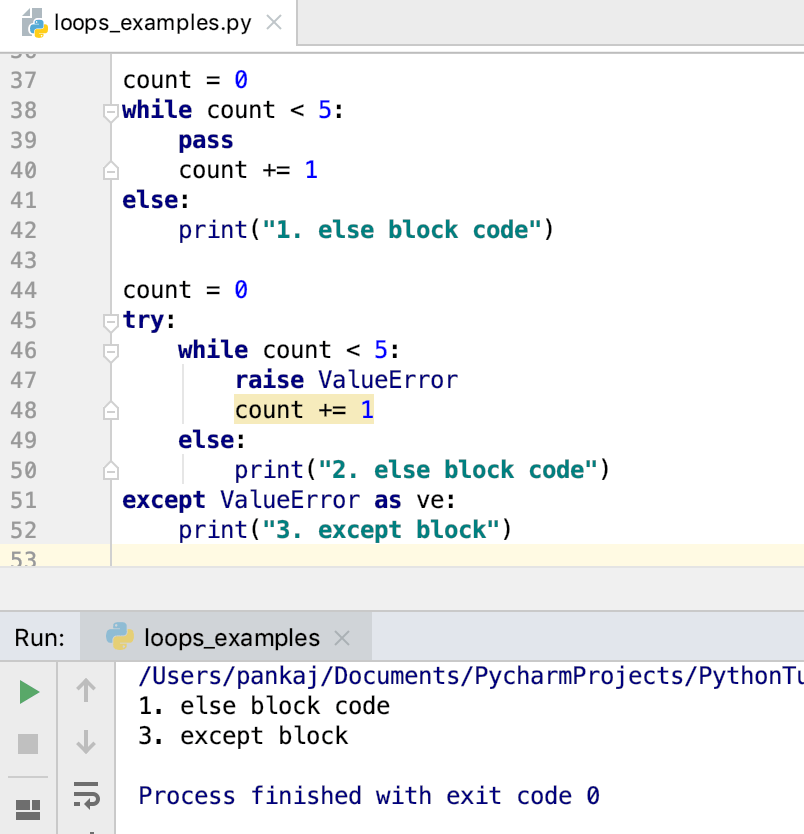
Task: Click the console line reading 3. except block
Action: (x=245, y=735)
